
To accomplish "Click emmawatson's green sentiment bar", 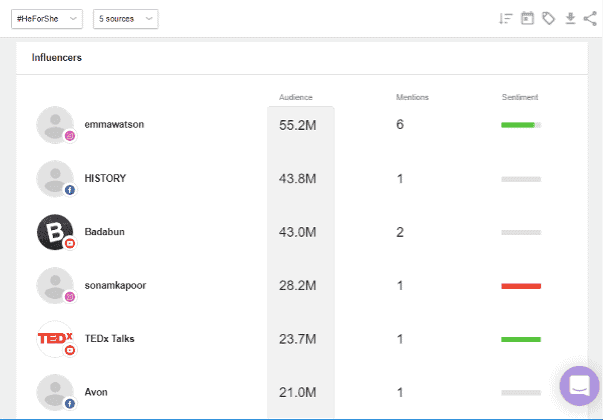I will coord(519,125).
